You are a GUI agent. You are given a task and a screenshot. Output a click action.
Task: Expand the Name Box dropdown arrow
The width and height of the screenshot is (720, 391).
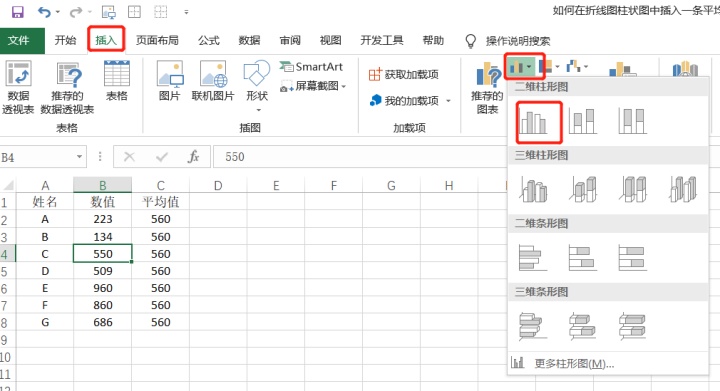click(79, 157)
